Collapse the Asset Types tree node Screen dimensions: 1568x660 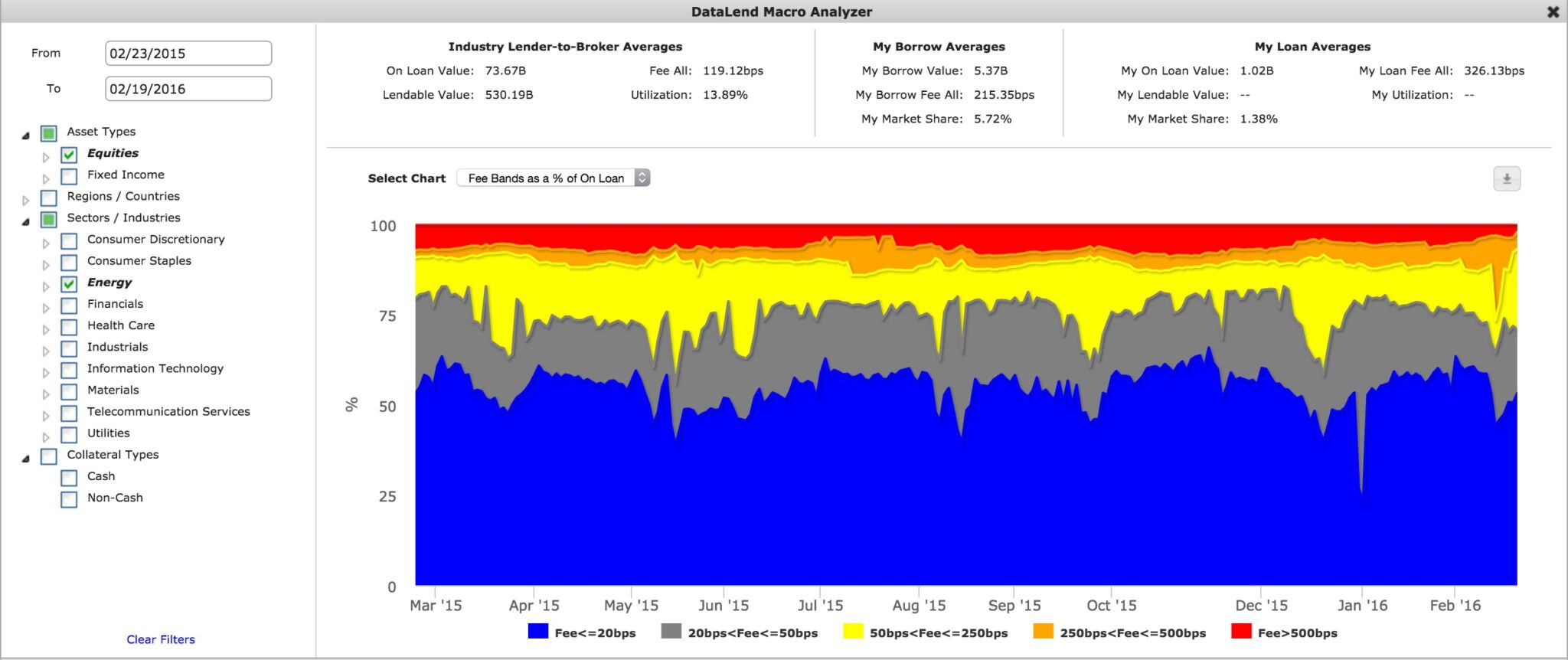click(x=26, y=136)
